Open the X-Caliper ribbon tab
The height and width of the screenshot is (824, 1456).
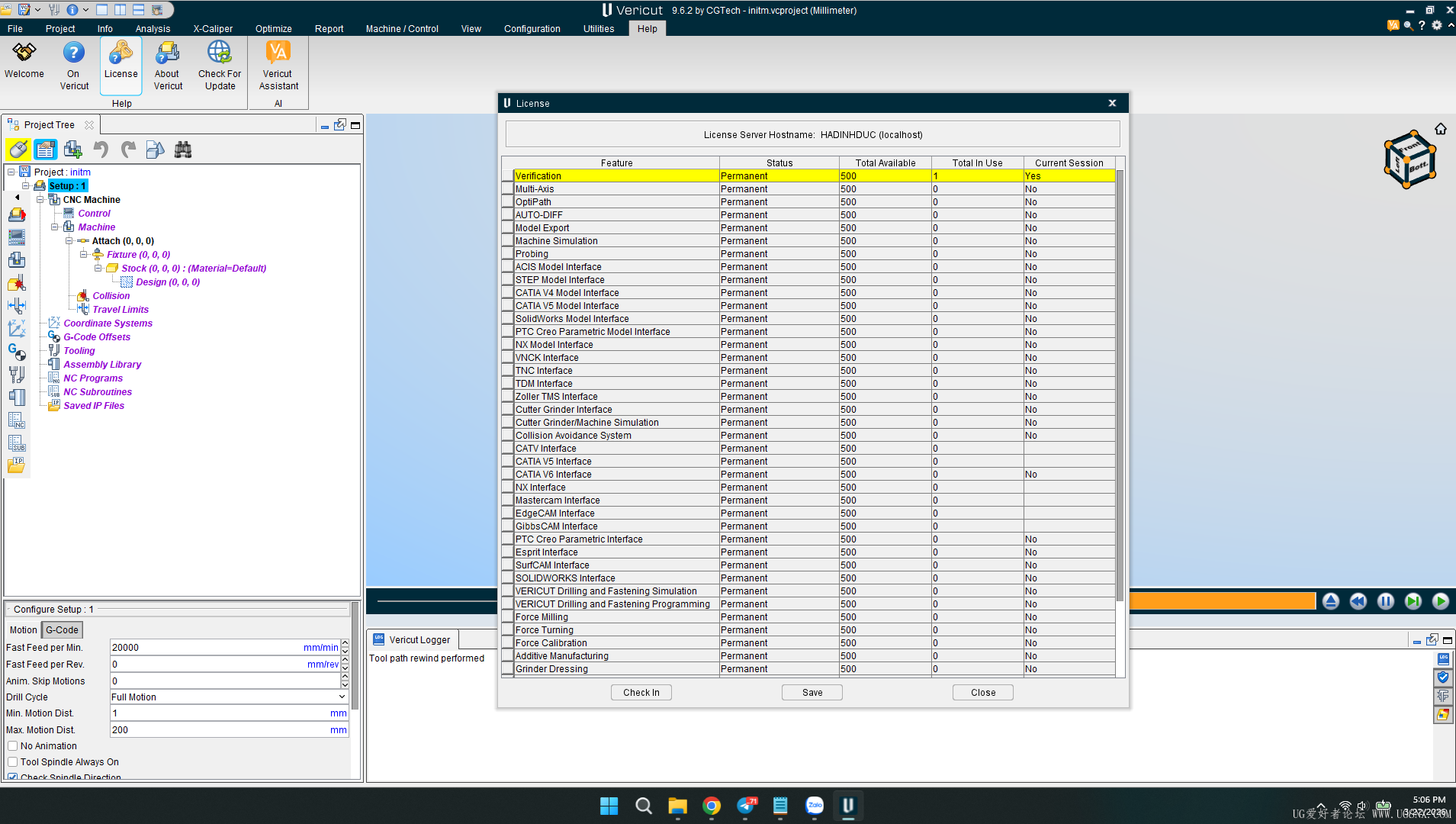[x=213, y=29]
